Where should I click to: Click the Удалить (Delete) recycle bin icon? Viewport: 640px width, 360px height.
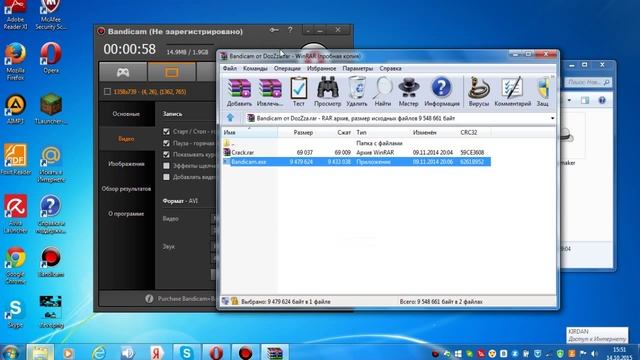[357, 92]
